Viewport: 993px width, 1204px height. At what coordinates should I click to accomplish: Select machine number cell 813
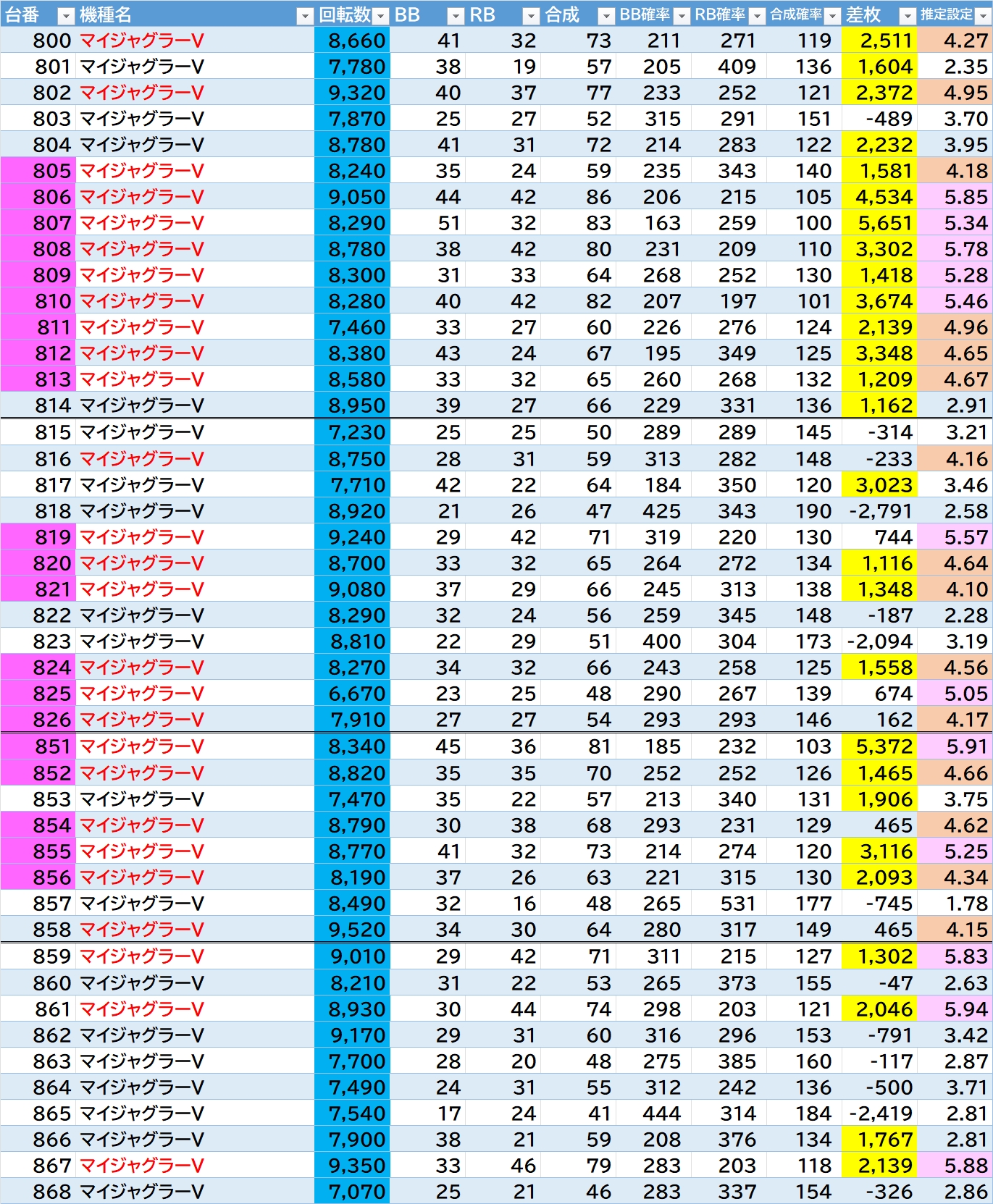coord(38,379)
